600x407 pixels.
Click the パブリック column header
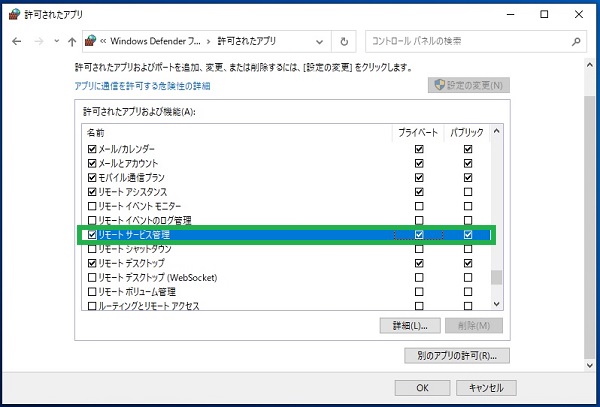tap(467, 133)
